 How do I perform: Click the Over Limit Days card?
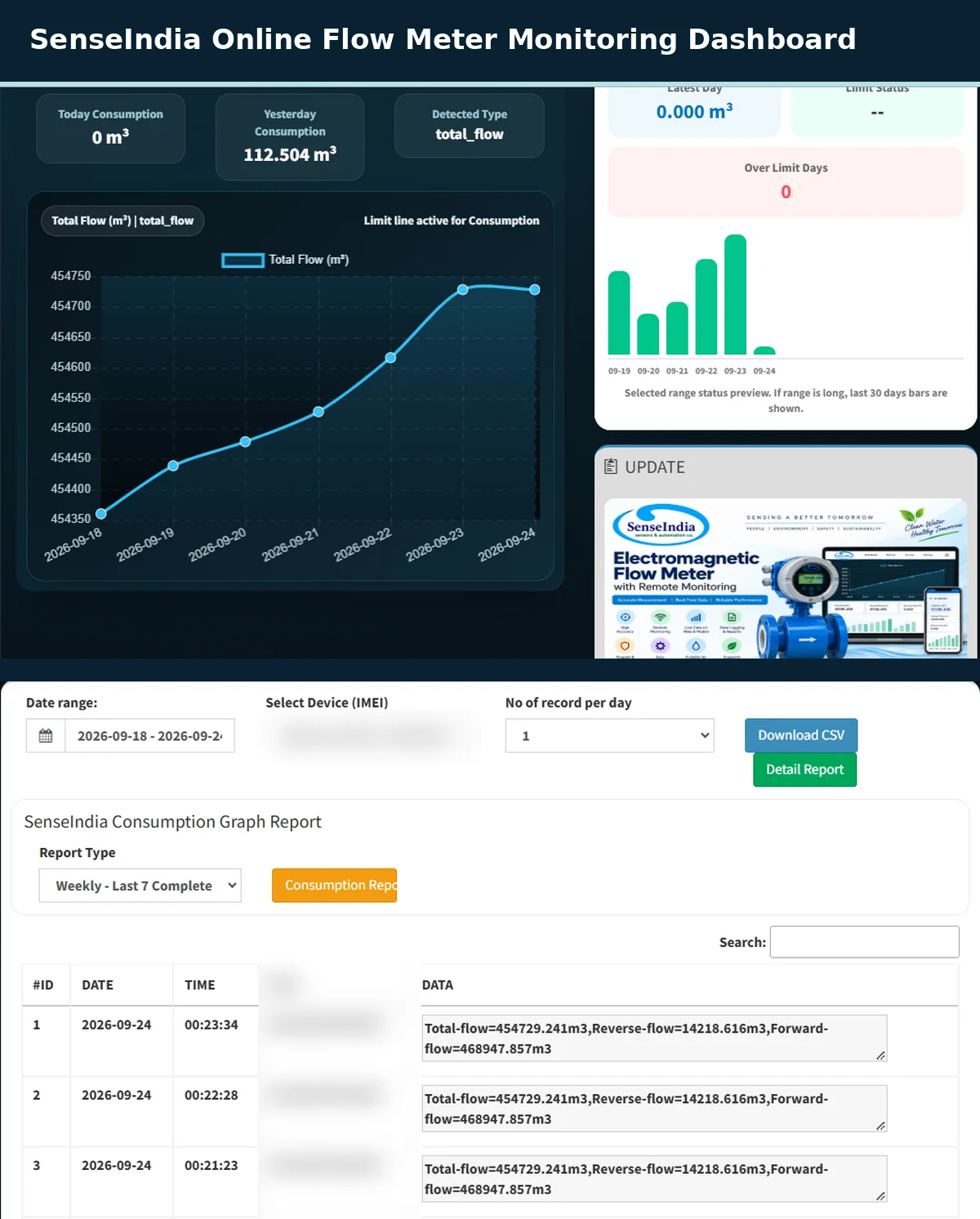point(786,182)
